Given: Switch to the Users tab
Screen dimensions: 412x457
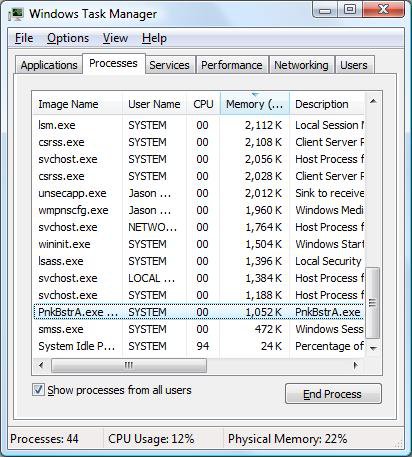Looking at the screenshot, I should click(x=354, y=65).
